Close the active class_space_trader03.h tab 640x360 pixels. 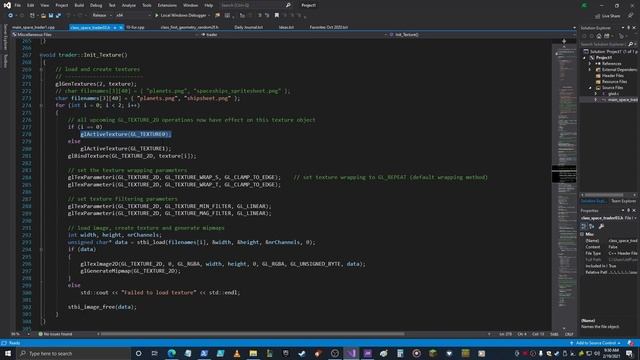coord(121,27)
